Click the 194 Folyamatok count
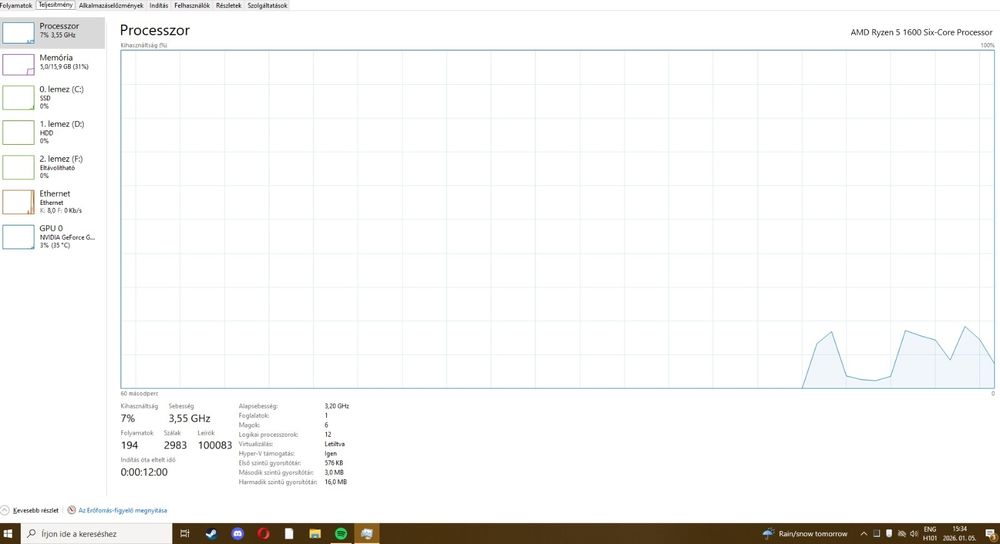 129,445
